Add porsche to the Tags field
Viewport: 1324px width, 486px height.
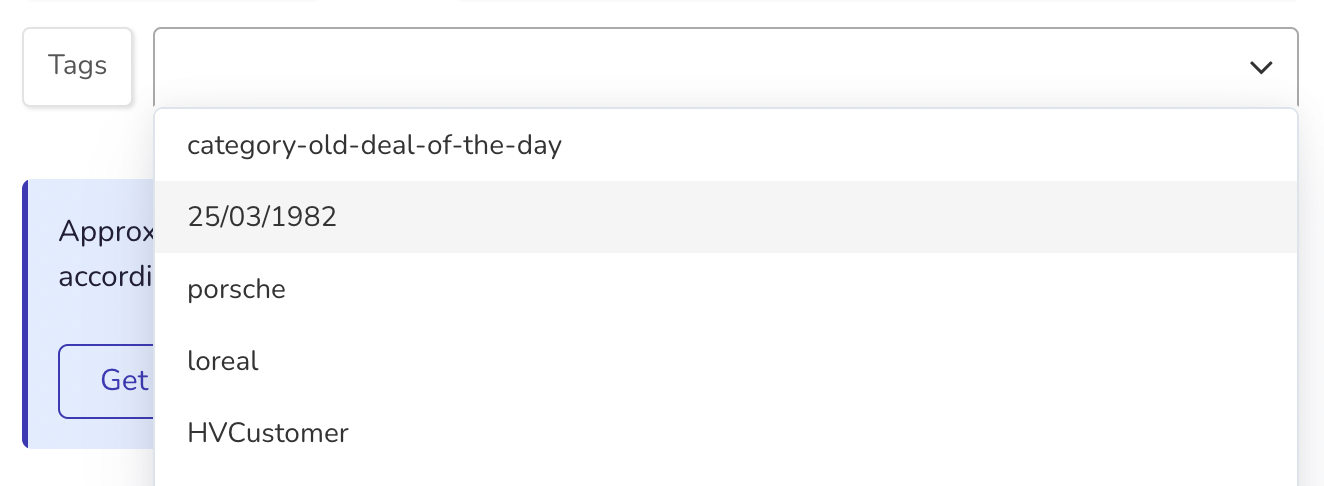[x=236, y=290]
